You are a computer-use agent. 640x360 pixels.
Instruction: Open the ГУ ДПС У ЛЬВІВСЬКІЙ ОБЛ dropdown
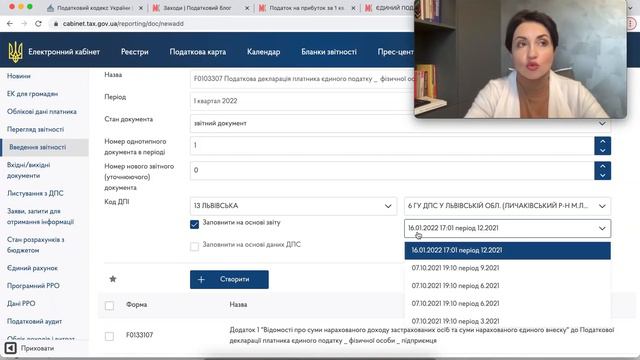tap(507, 206)
